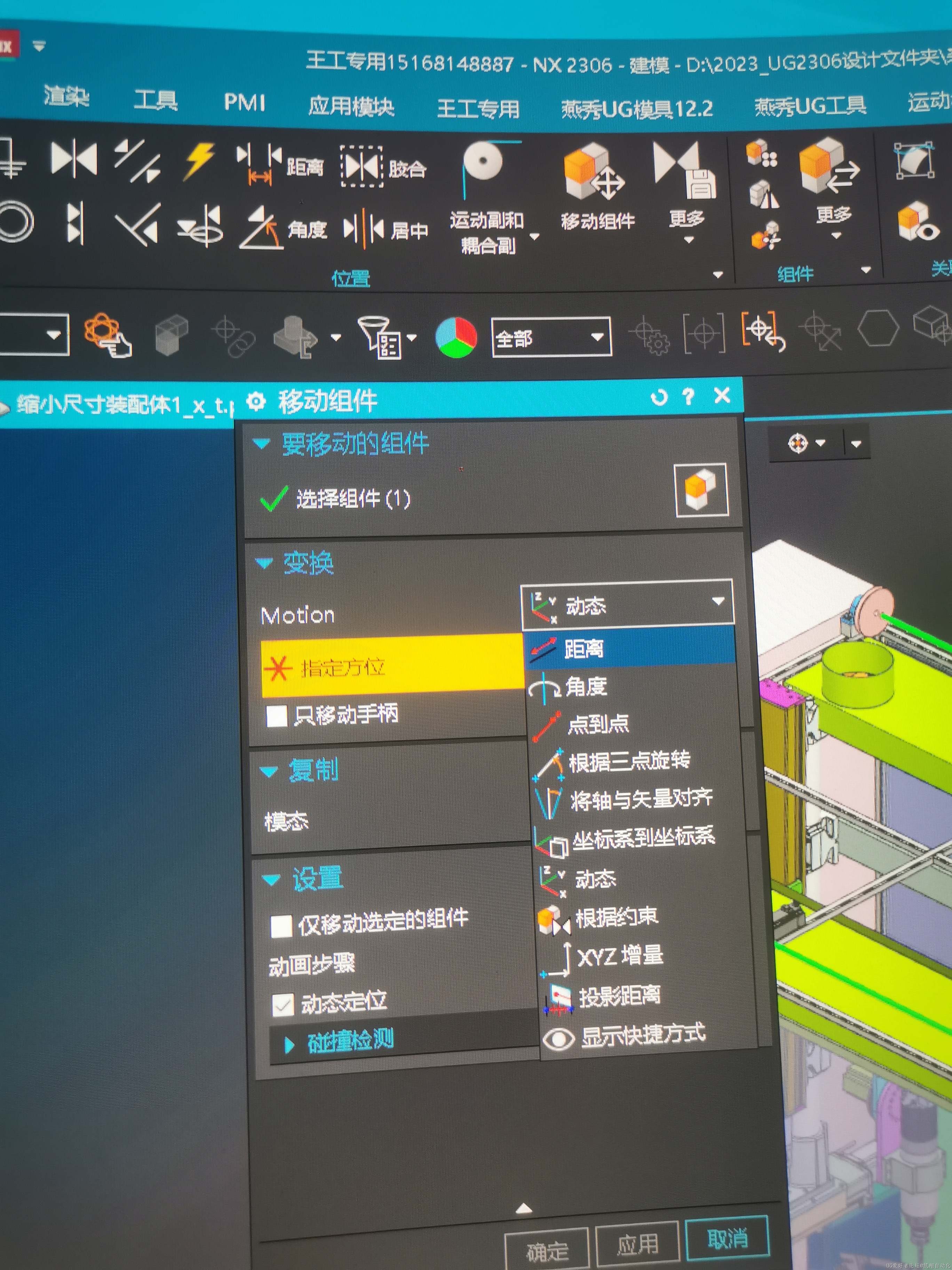Open the dialog settings gear icon

(x=256, y=401)
